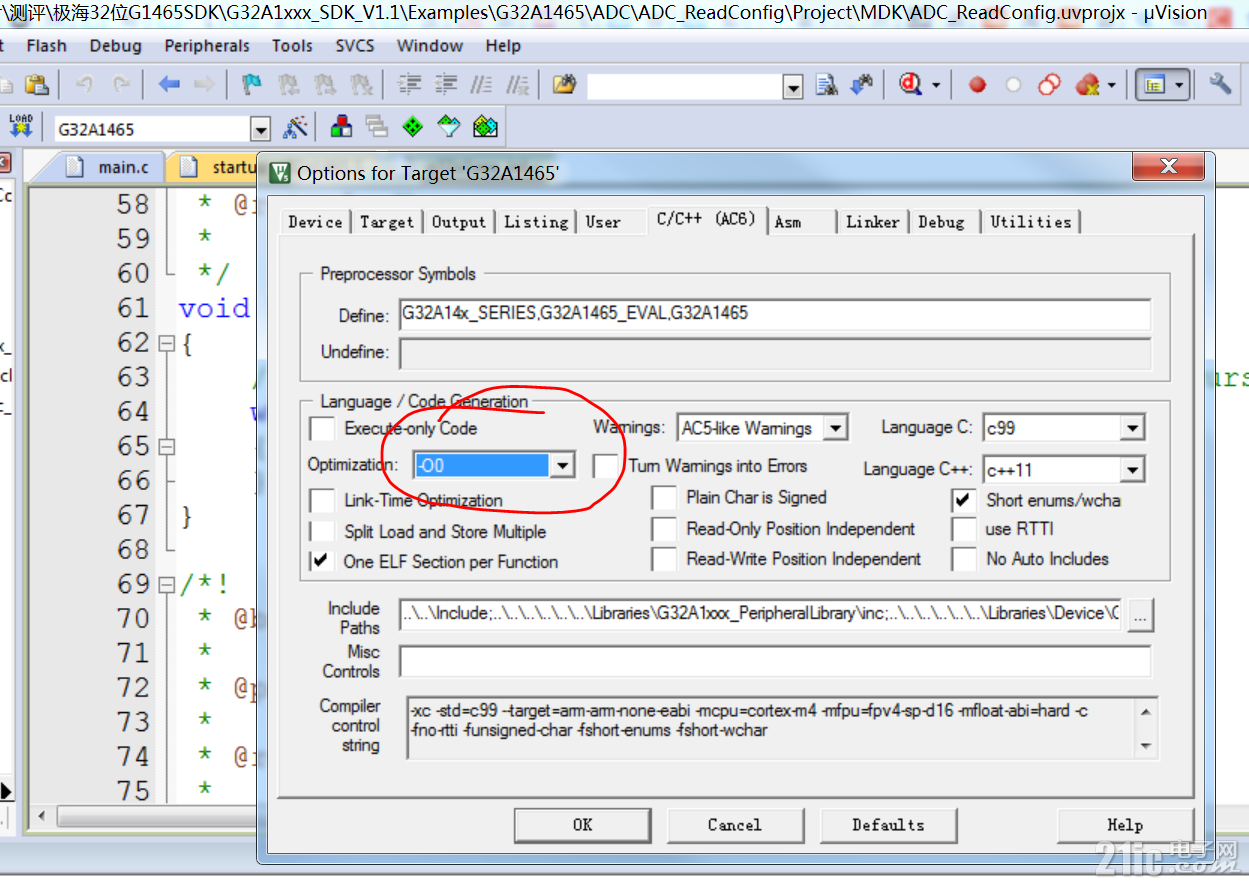
Task: Enable Execute-only Code checkbox
Action: pyautogui.click(x=322, y=429)
